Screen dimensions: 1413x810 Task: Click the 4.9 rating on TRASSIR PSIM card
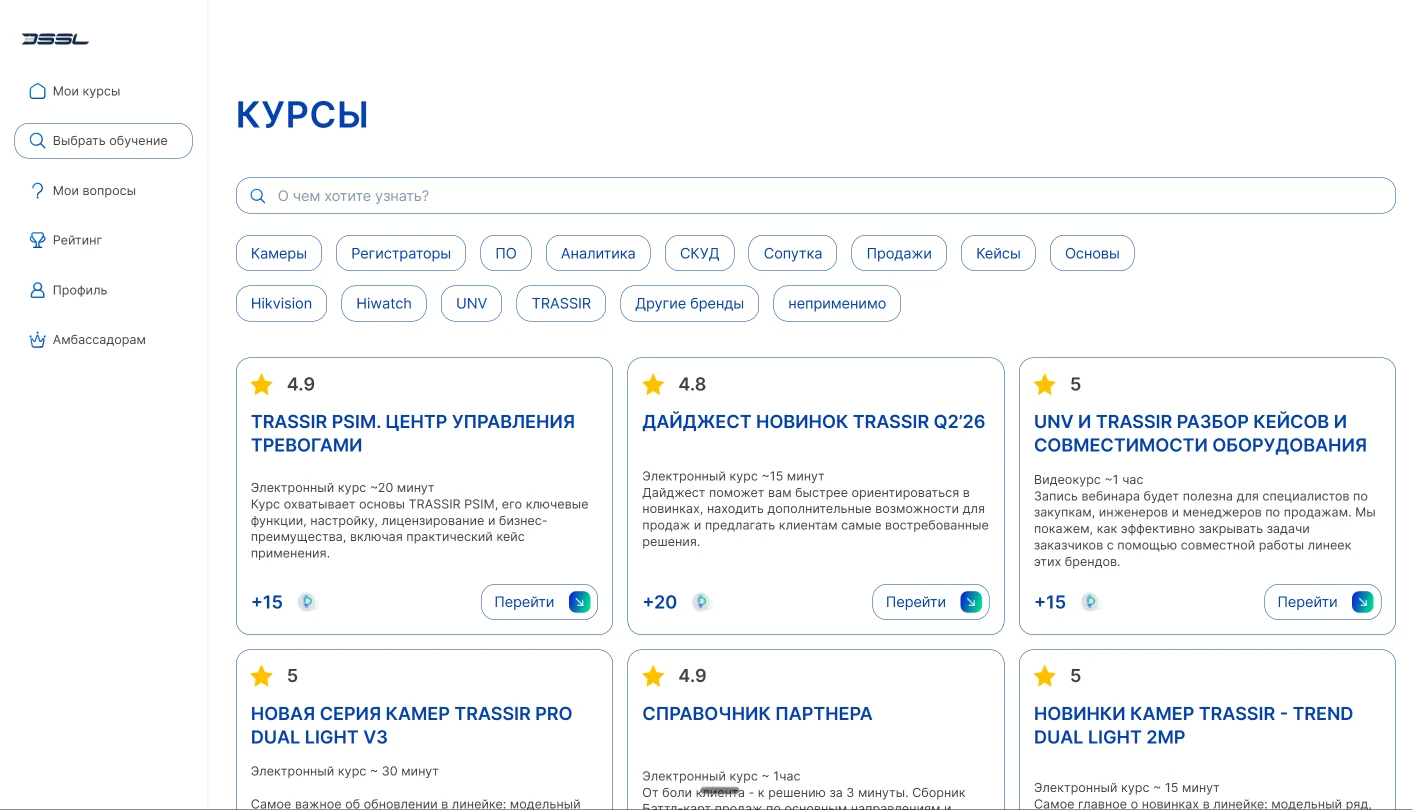(301, 384)
